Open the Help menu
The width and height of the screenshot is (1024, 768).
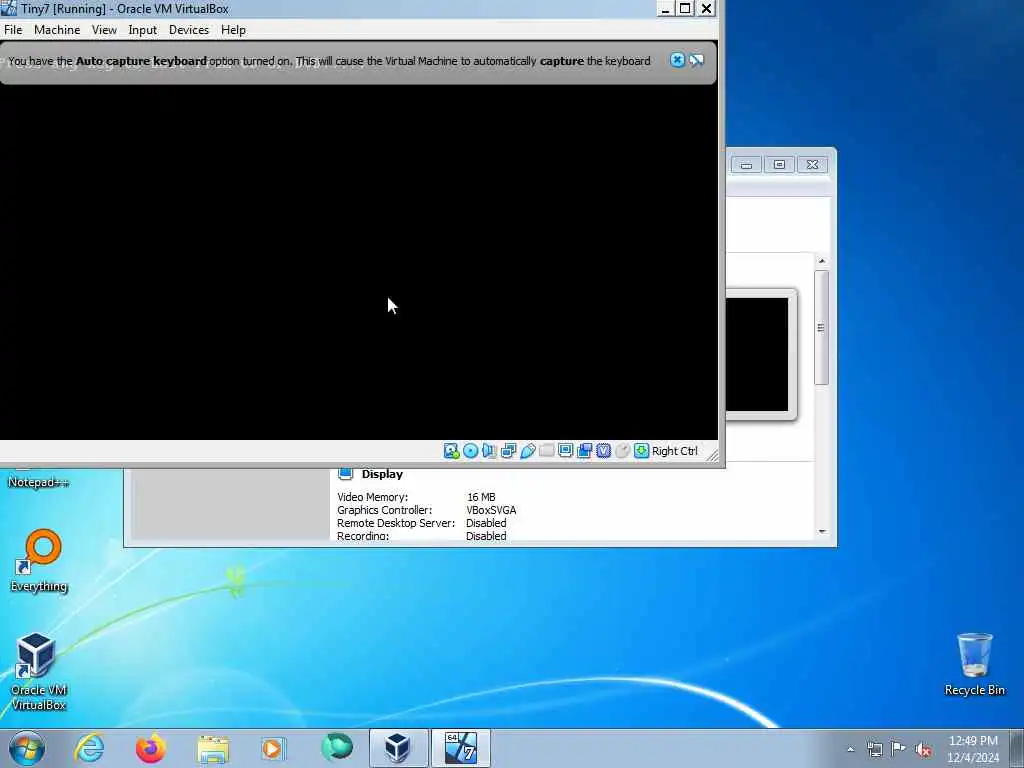(233, 30)
